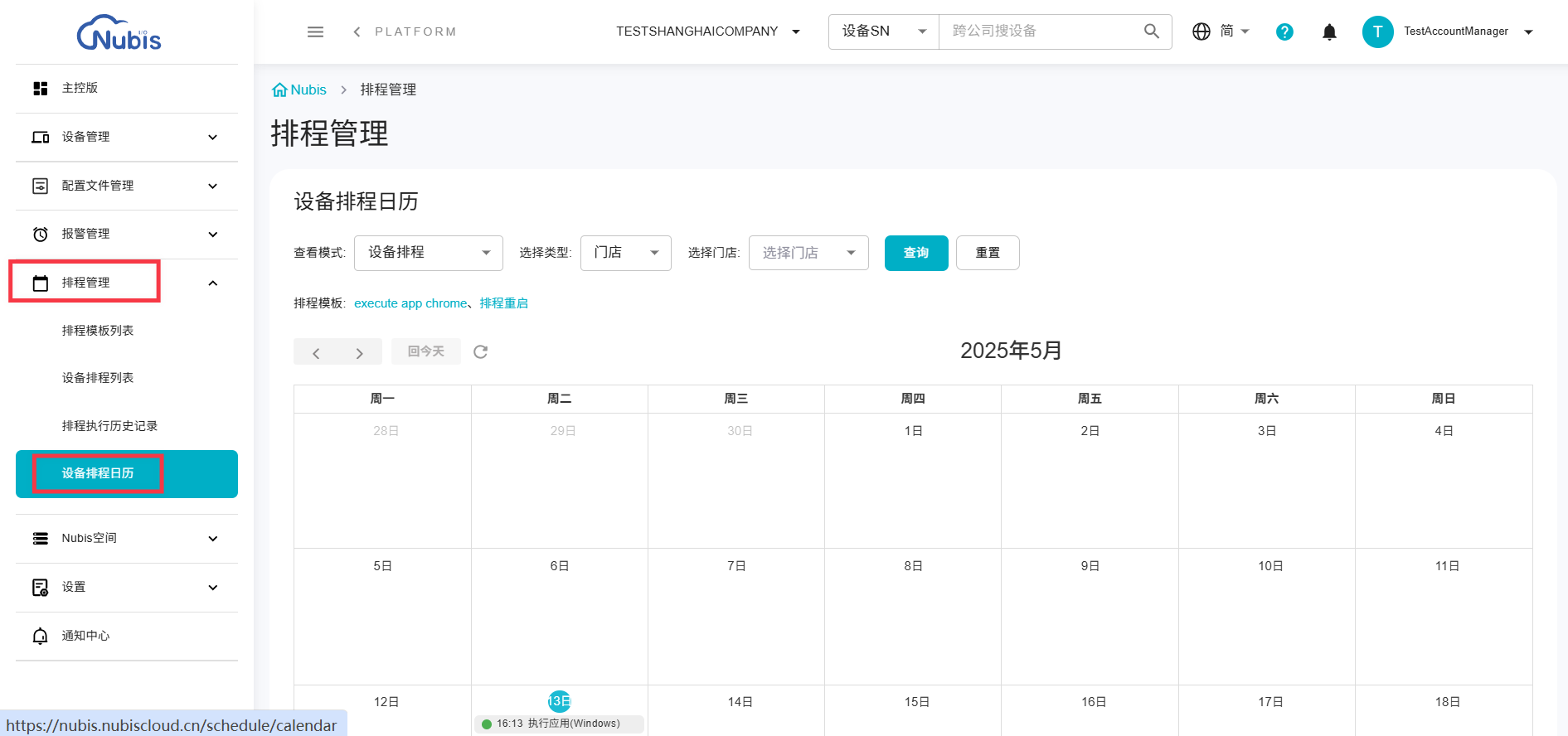Click the back chevron beside PLATFORM
This screenshot has width=1568, height=736.
[357, 31]
